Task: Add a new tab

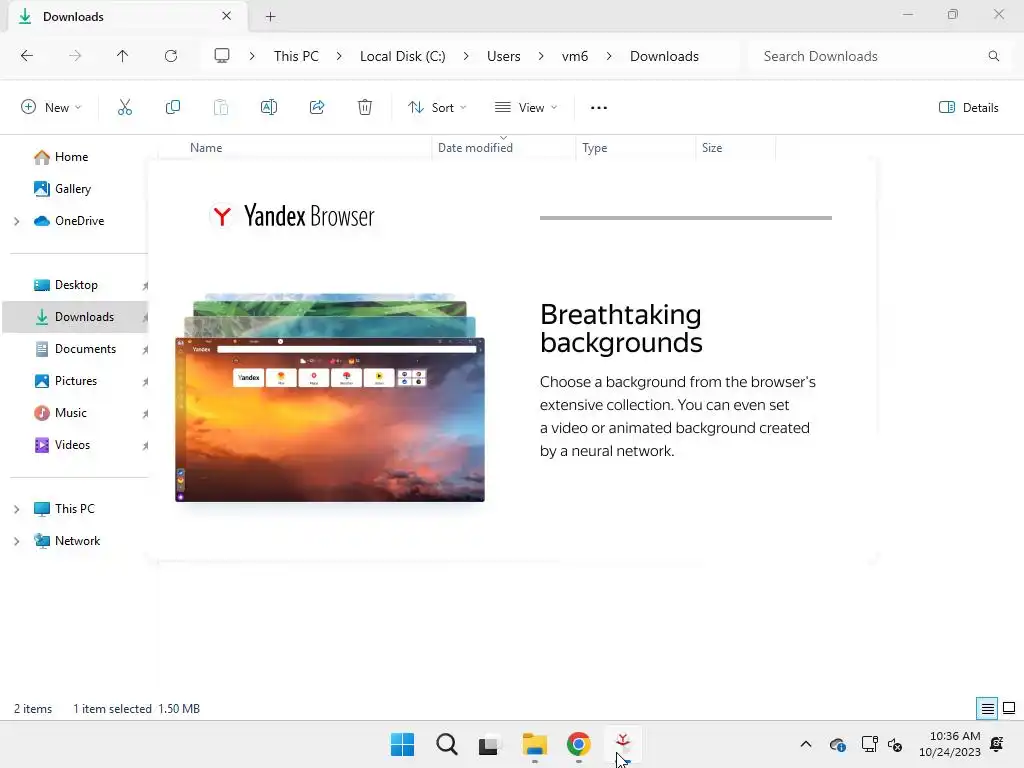Action: (x=270, y=17)
